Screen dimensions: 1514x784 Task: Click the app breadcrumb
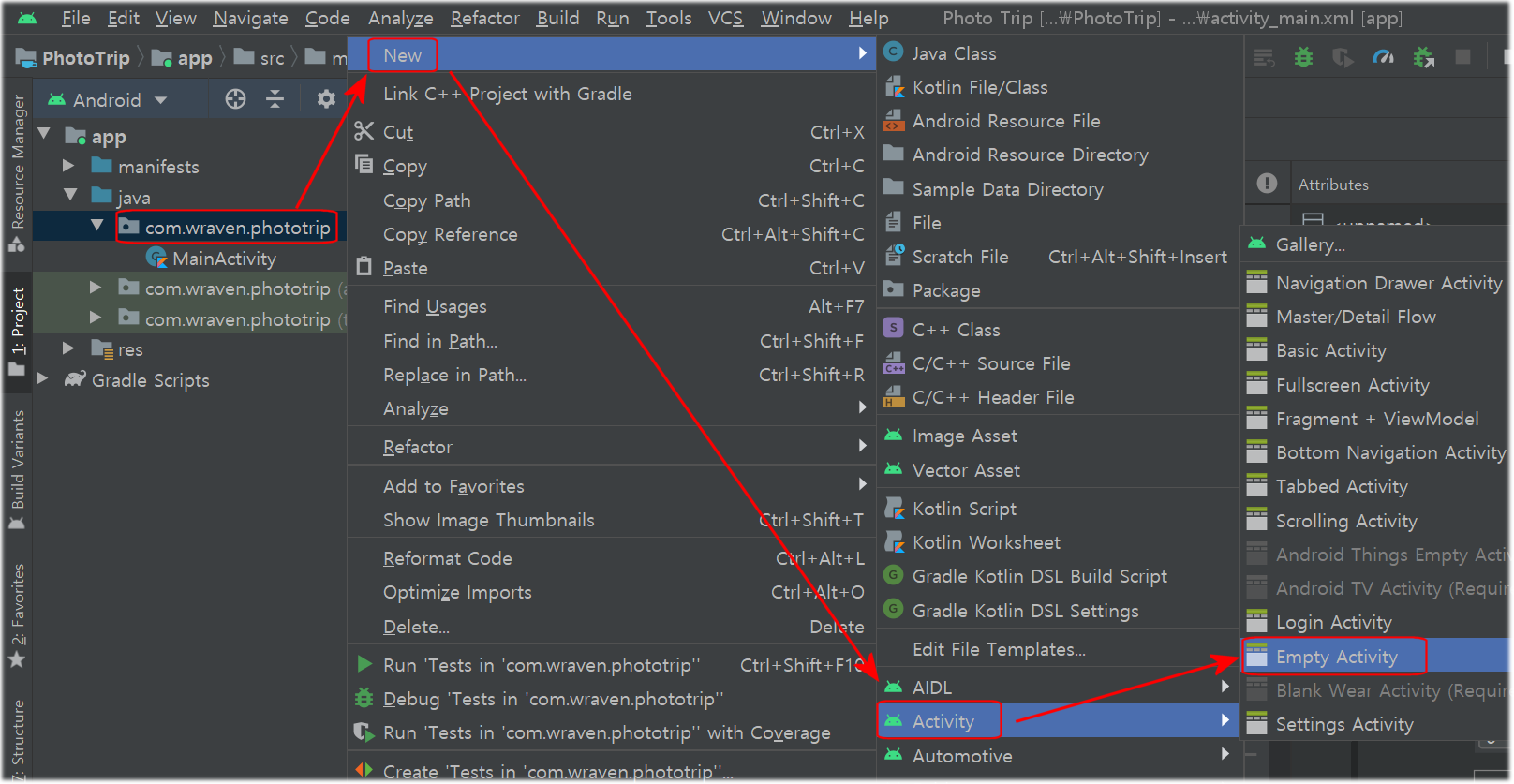[183, 58]
